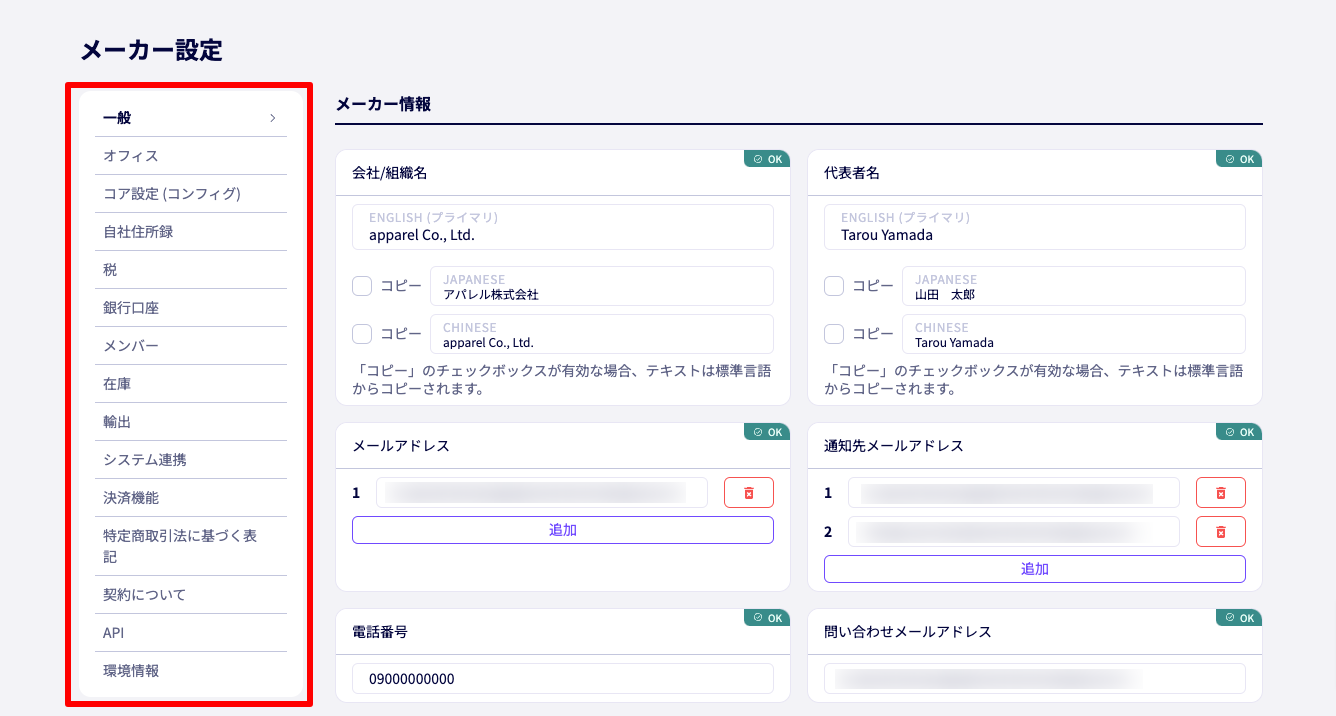Viewport: 1336px width, 716px height.
Task: Delete notification email address row 2
Action: coord(1220,532)
